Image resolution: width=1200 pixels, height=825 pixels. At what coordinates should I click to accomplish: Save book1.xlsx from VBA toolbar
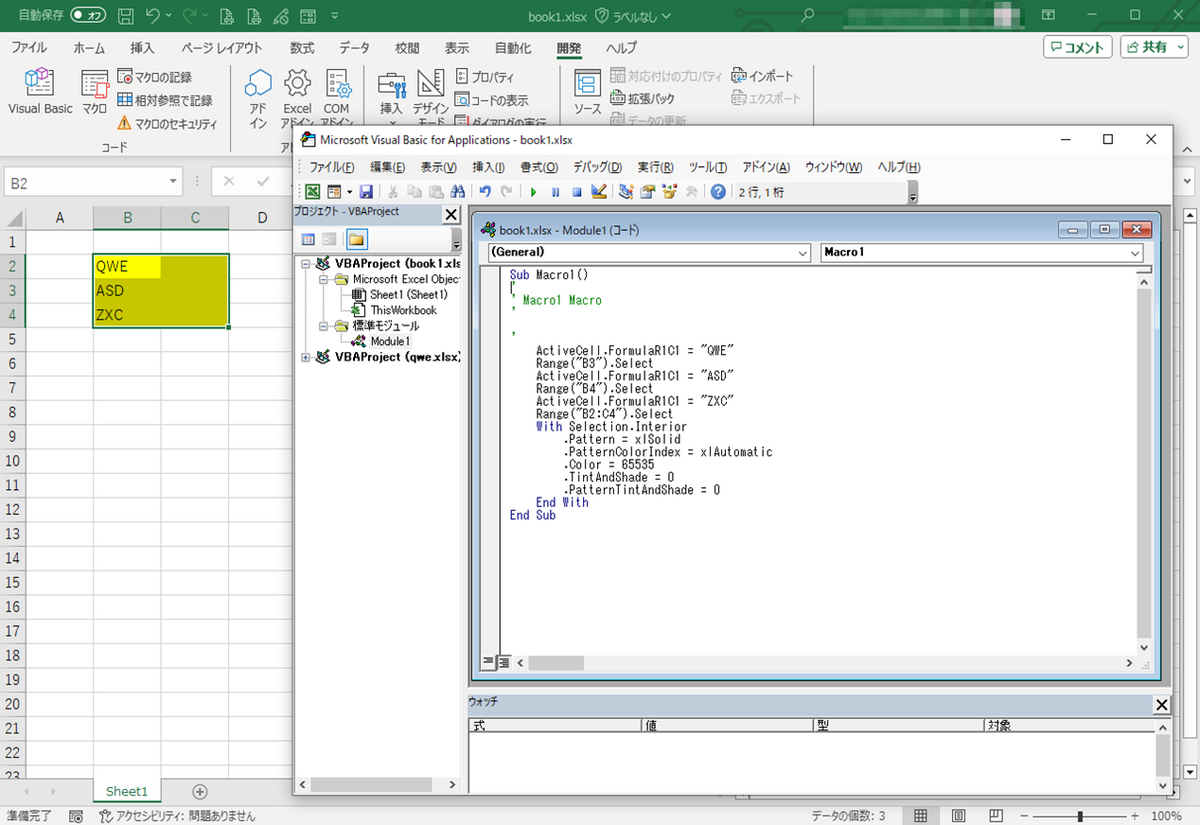[366, 192]
